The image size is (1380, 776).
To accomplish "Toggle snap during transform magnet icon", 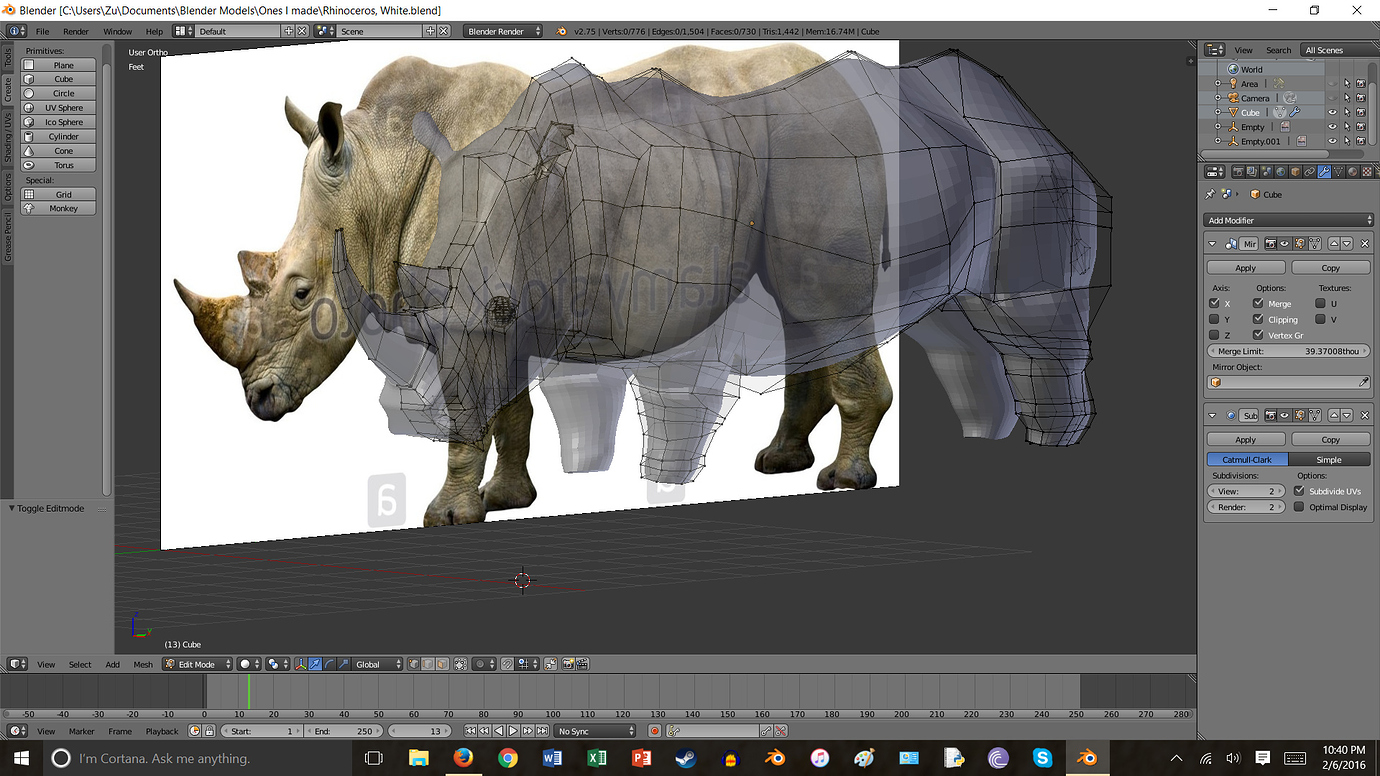I will [x=508, y=664].
